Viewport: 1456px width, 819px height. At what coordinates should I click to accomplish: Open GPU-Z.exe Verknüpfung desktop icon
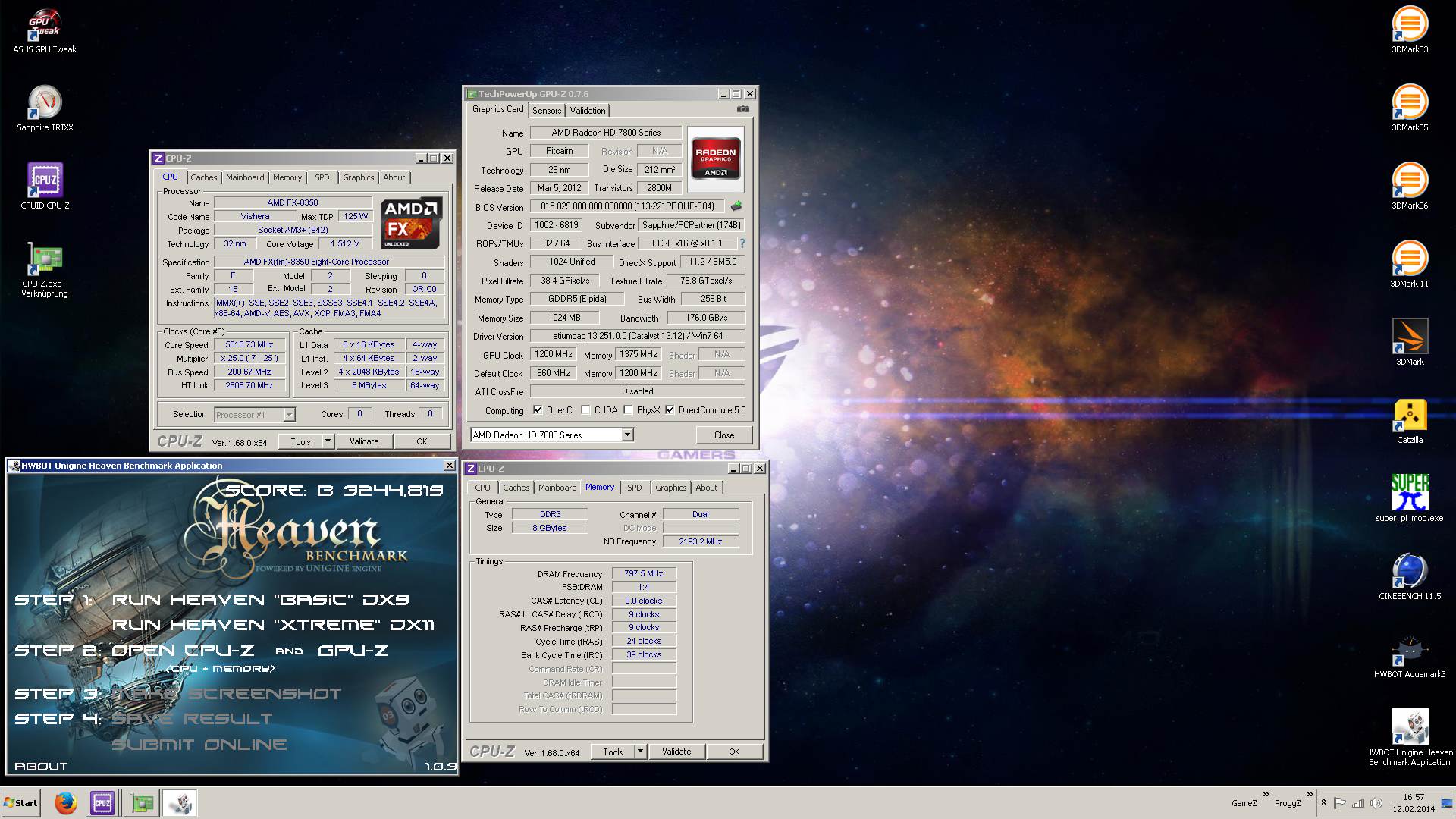(x=45, y=269)
